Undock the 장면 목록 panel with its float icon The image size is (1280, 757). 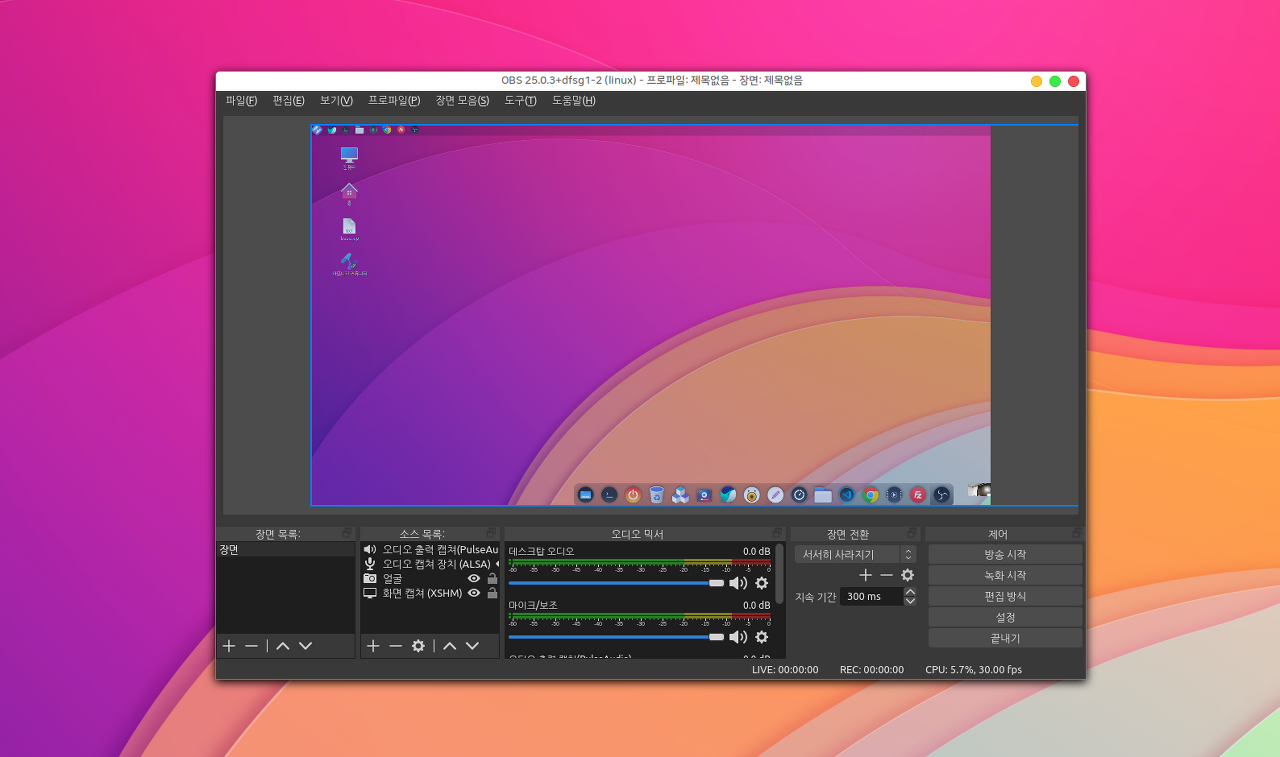tap(347, 533)
